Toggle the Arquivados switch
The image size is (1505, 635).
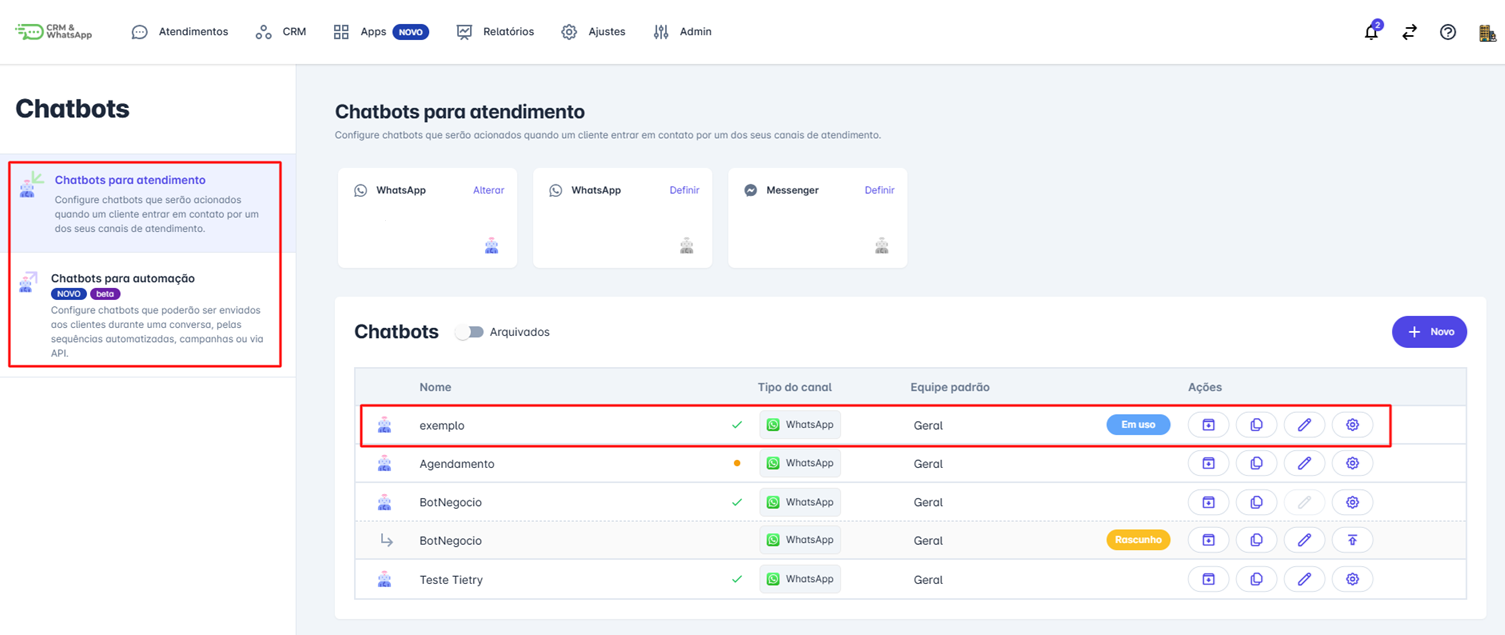pos(469,331)
